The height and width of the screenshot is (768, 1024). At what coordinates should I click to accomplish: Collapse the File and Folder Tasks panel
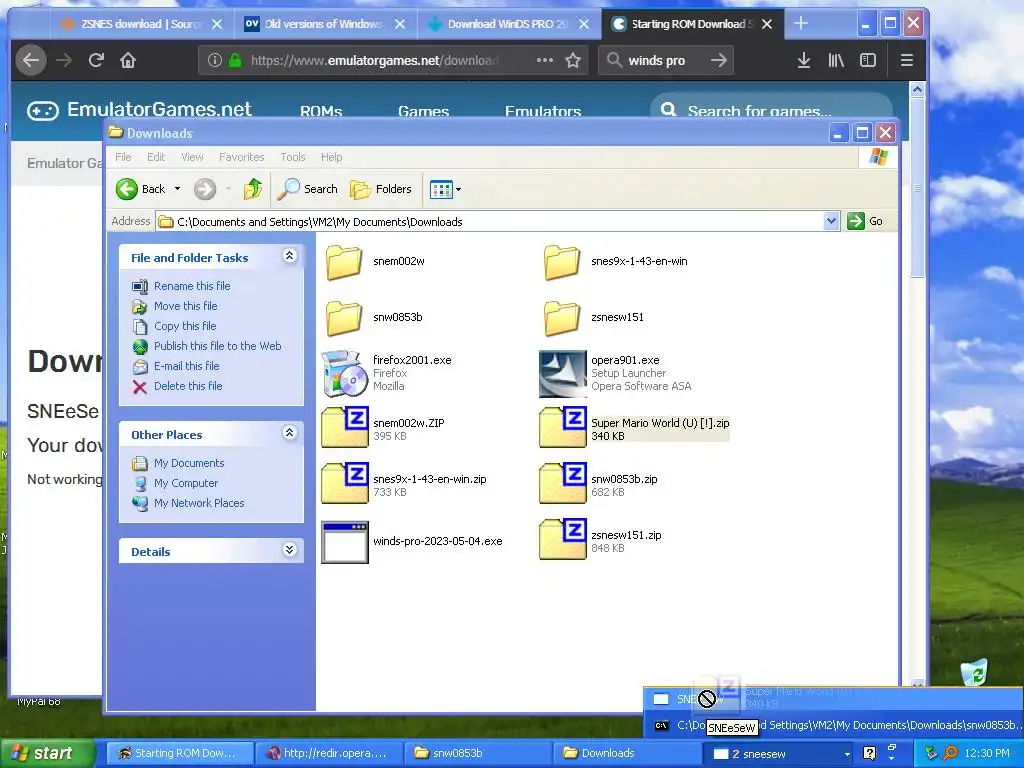(x=289, y=256)
